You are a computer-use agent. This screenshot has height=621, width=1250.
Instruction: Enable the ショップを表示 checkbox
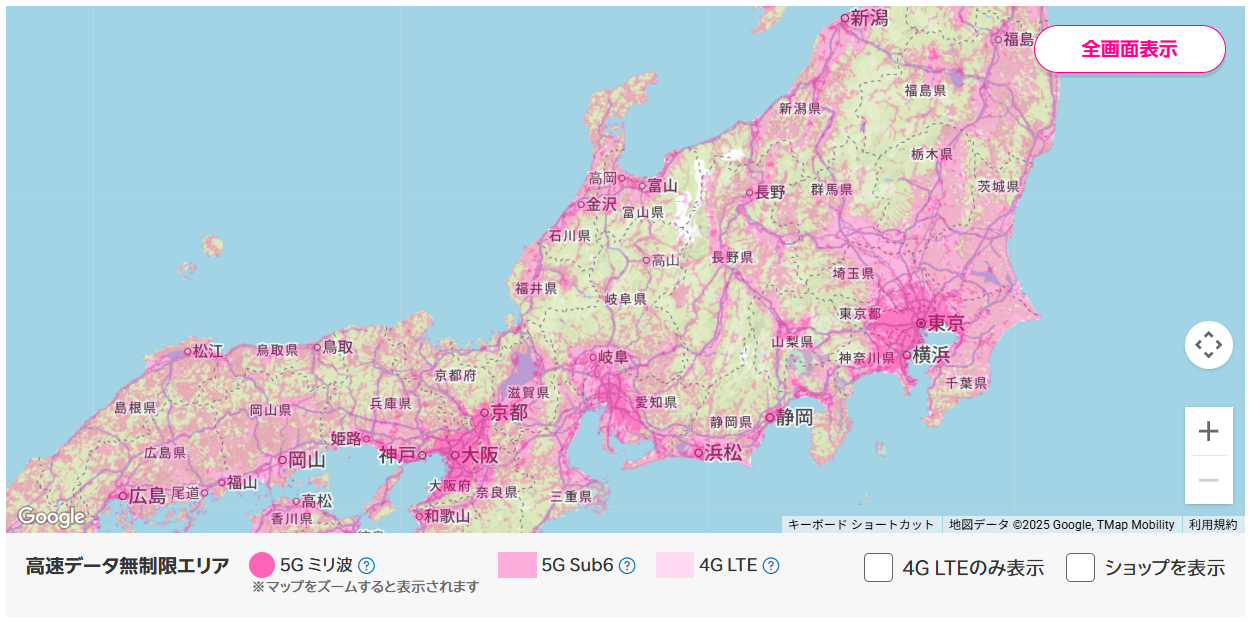pos(1080,567)
